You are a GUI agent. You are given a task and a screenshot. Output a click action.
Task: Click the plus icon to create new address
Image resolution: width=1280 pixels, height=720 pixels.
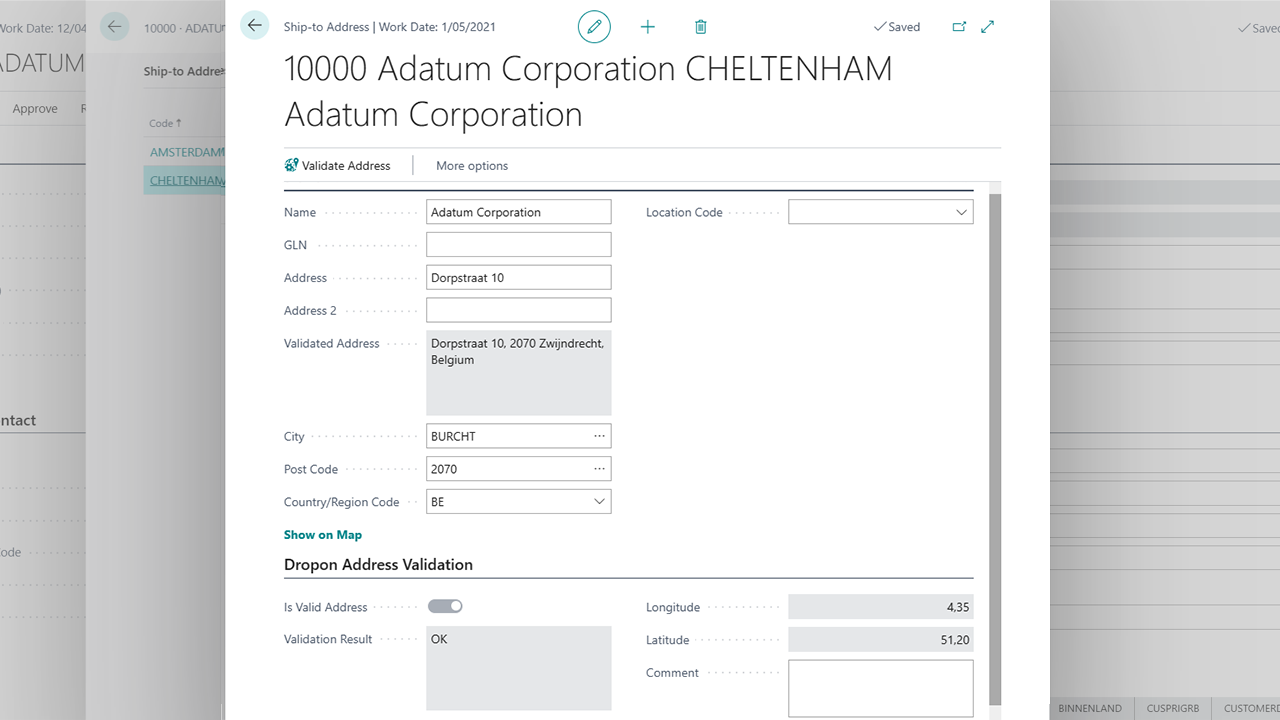(647, 27)
